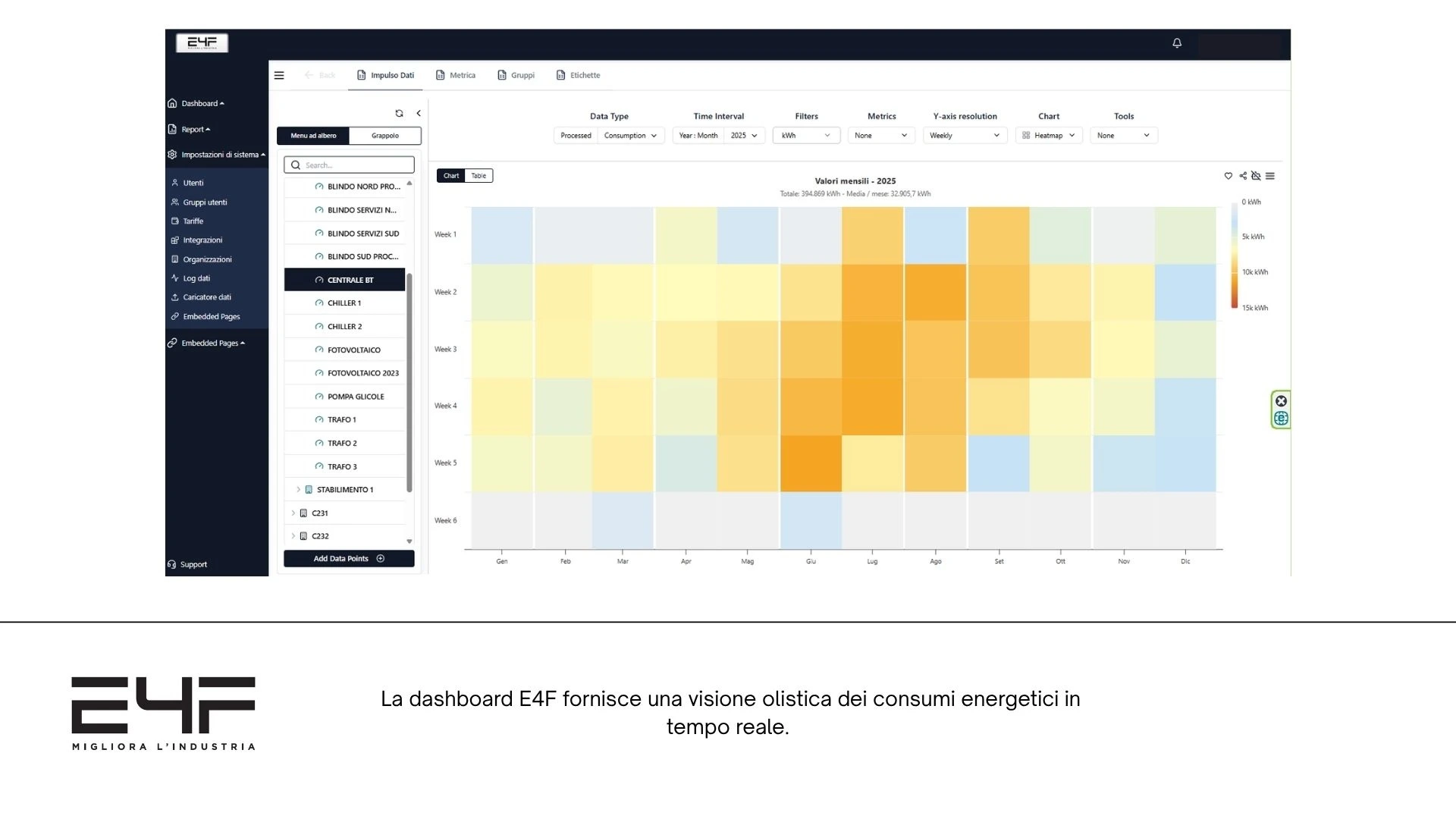Open the Metrica tab
Image resolution: width=1456 pixels, height=819 pixels.
tap(456, 76)
